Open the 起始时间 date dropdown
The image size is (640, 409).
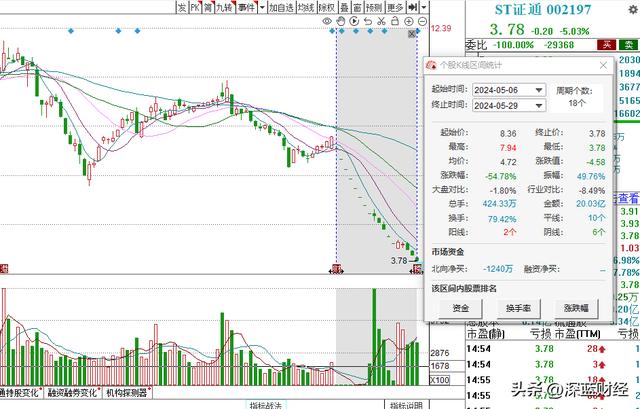[539, 90]
